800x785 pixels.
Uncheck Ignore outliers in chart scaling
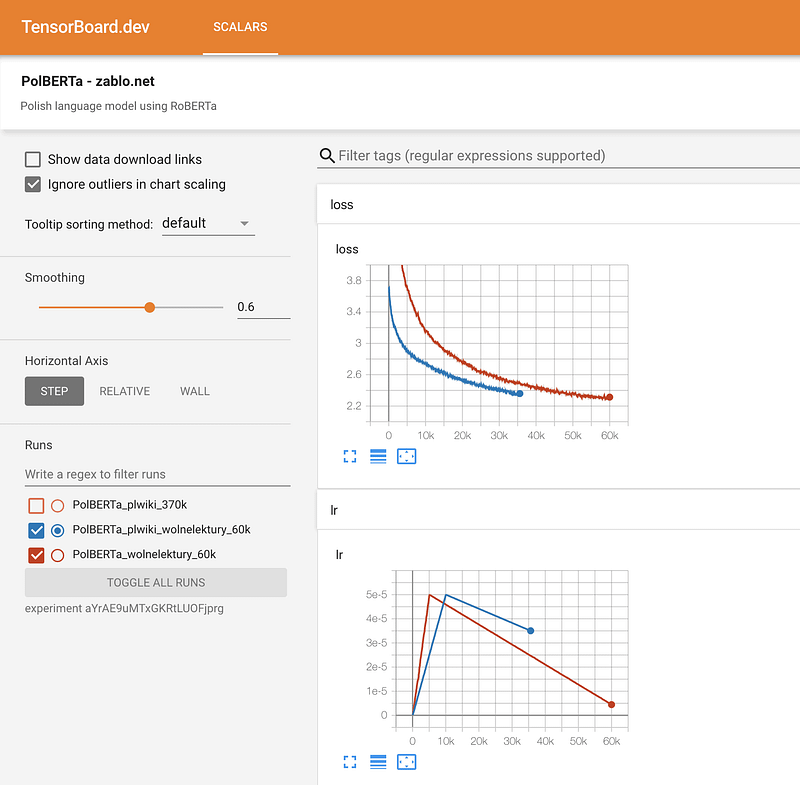33,184
